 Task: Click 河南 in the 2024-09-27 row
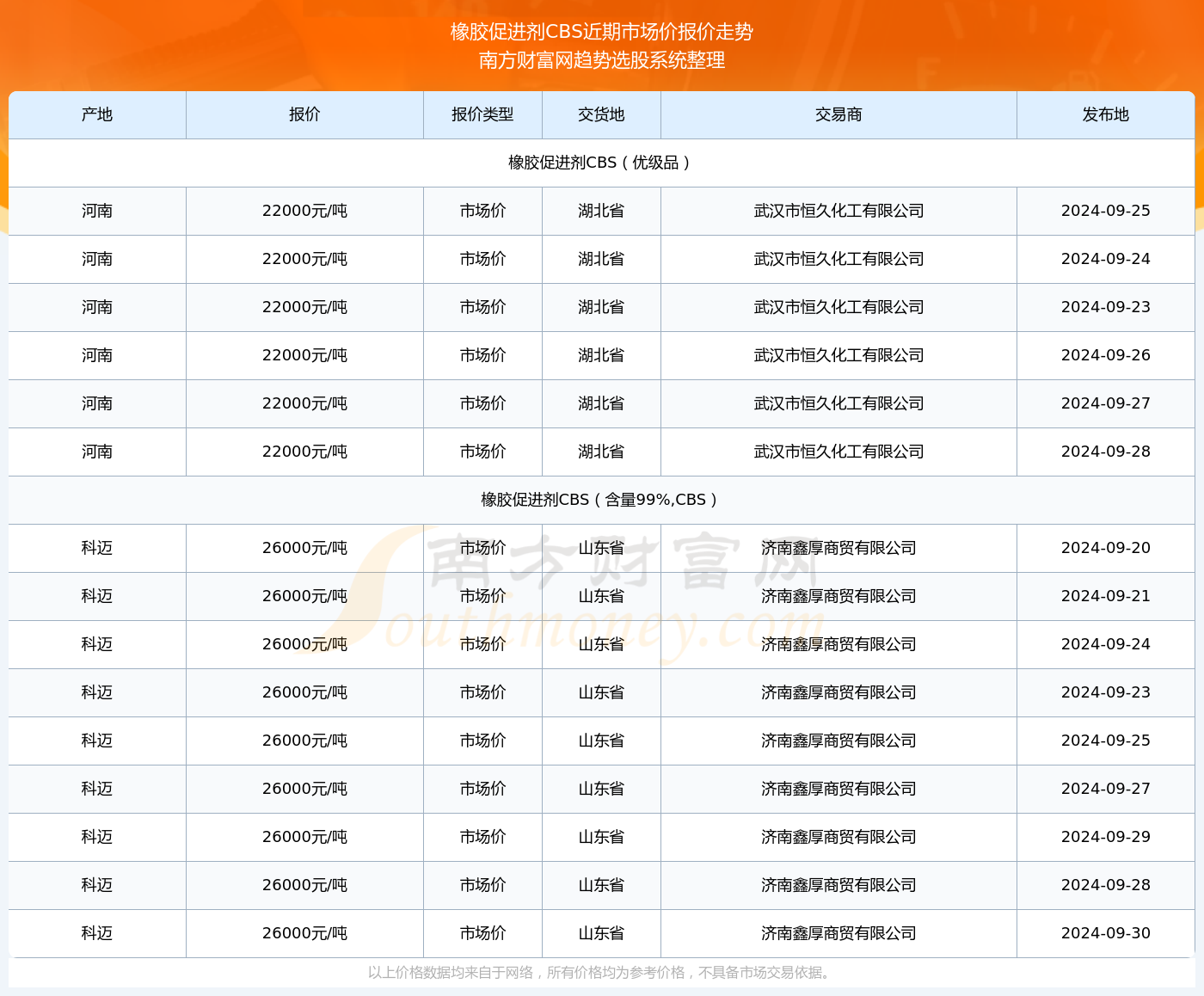tap(97, 403)
